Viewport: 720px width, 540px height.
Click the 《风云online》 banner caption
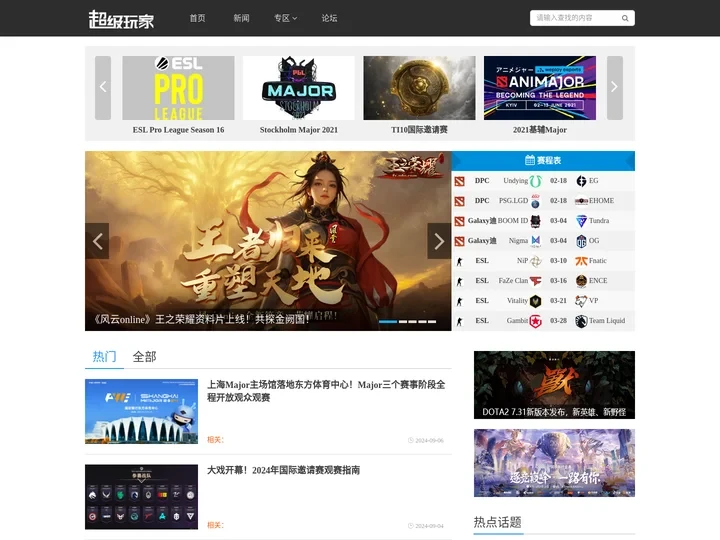(202, 319)
